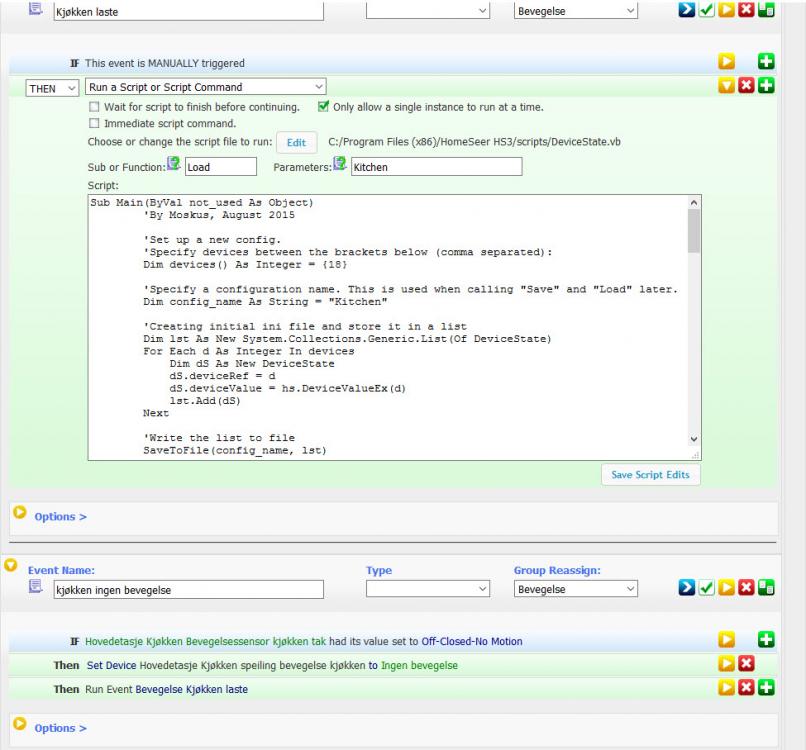Expand Options under the kjøkken ingen bevegelse event

pos(60,728)
